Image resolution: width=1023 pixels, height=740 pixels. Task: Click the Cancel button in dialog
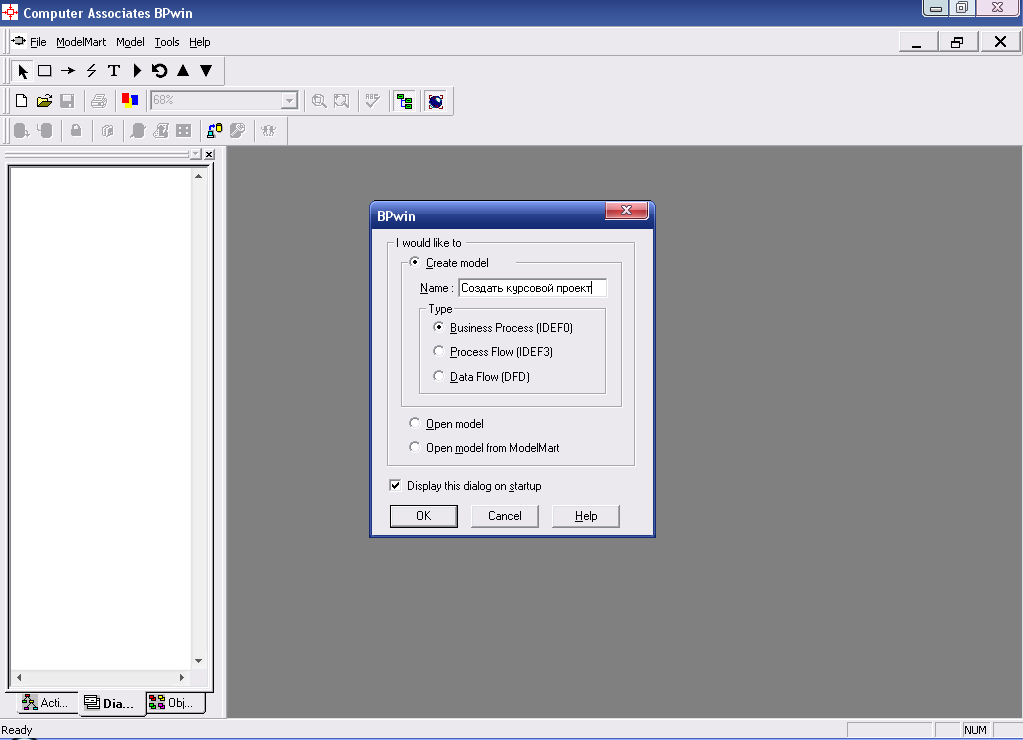[505, 516]
